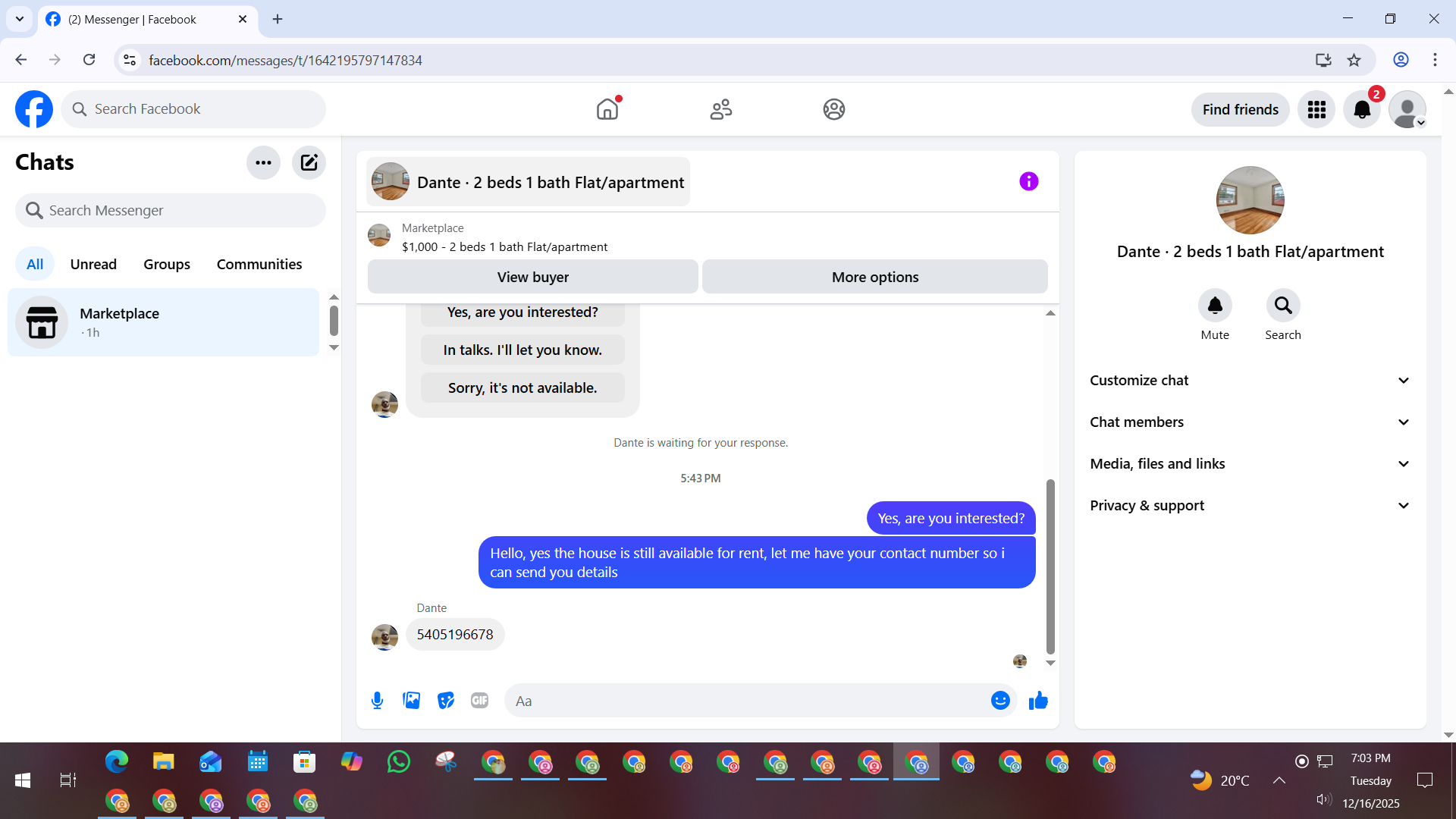Start a new message with compose icon
This screenshot has width=1456, height=819.
tap(309, 162)
